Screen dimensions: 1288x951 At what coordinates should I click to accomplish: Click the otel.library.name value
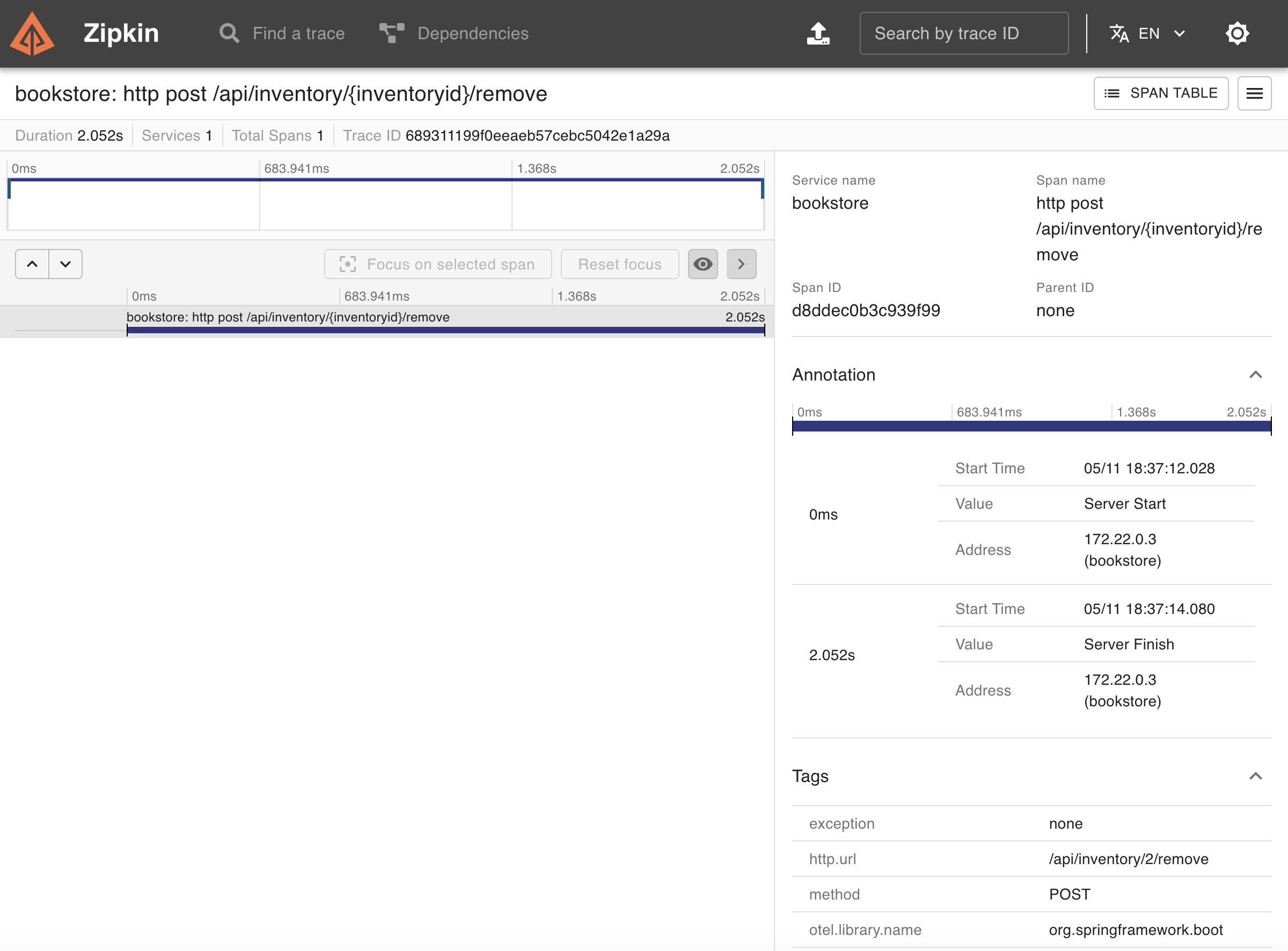1136,930
